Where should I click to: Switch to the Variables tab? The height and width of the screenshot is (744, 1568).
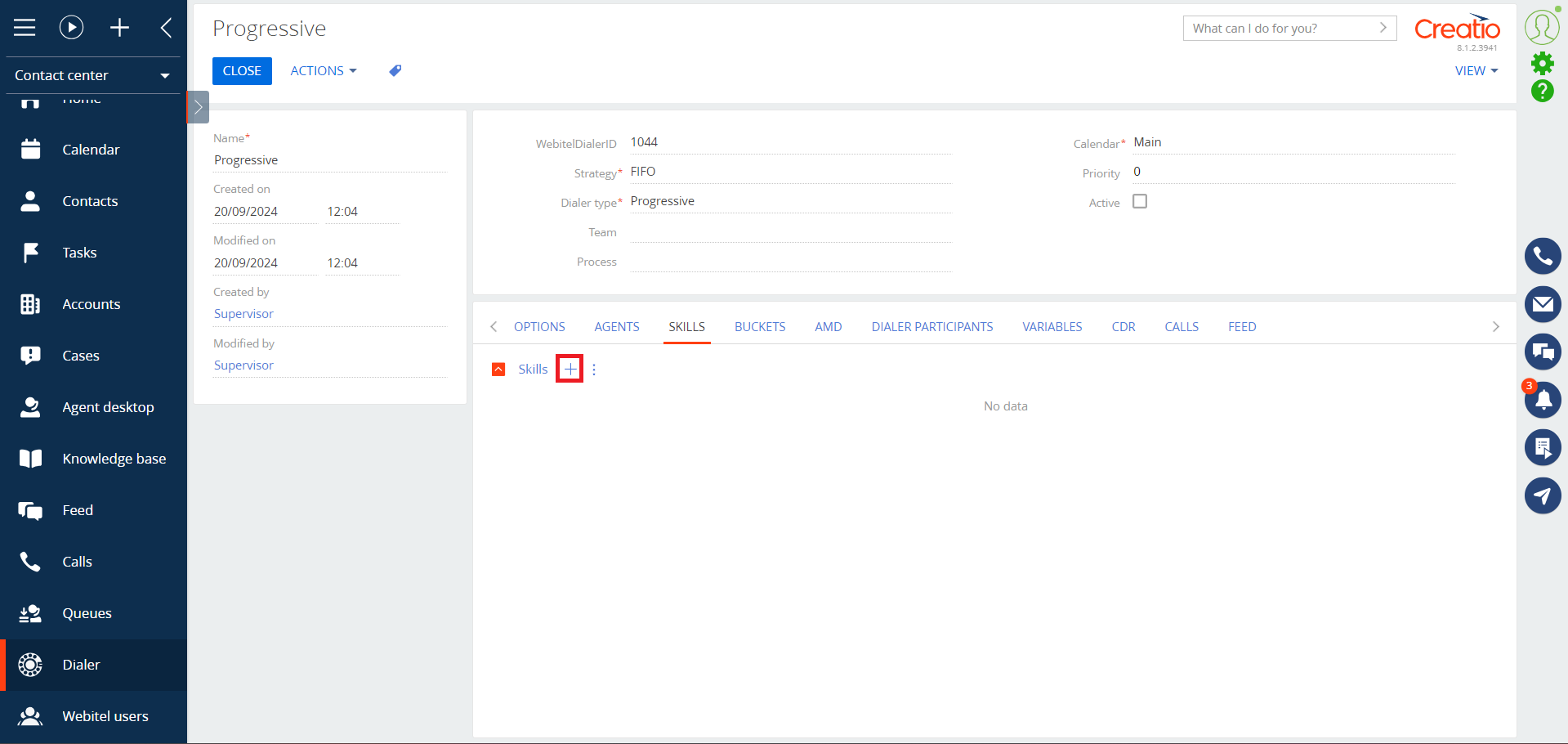(x=1052, y=327)
